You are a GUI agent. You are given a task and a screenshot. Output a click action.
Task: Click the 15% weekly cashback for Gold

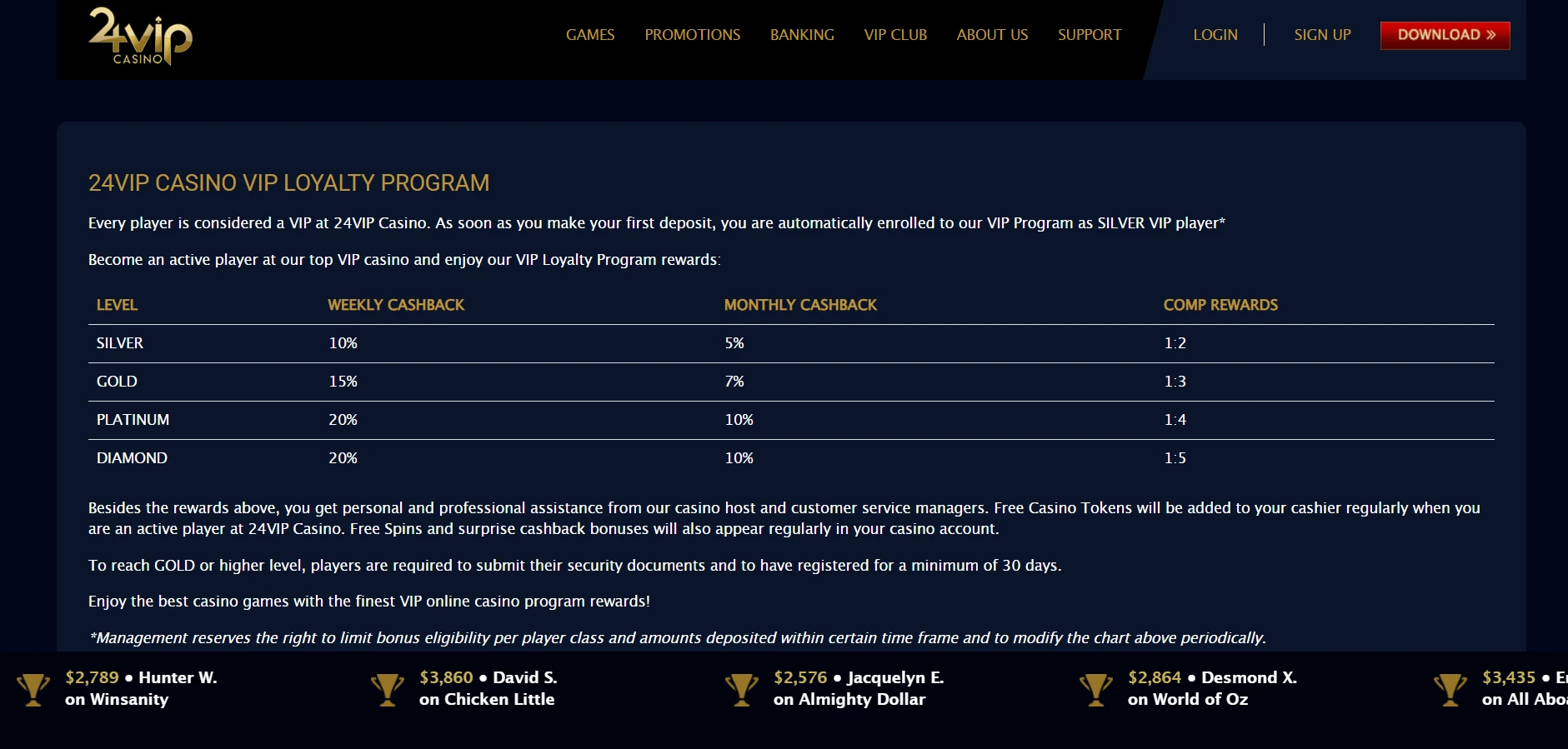[x=343, y=382]
